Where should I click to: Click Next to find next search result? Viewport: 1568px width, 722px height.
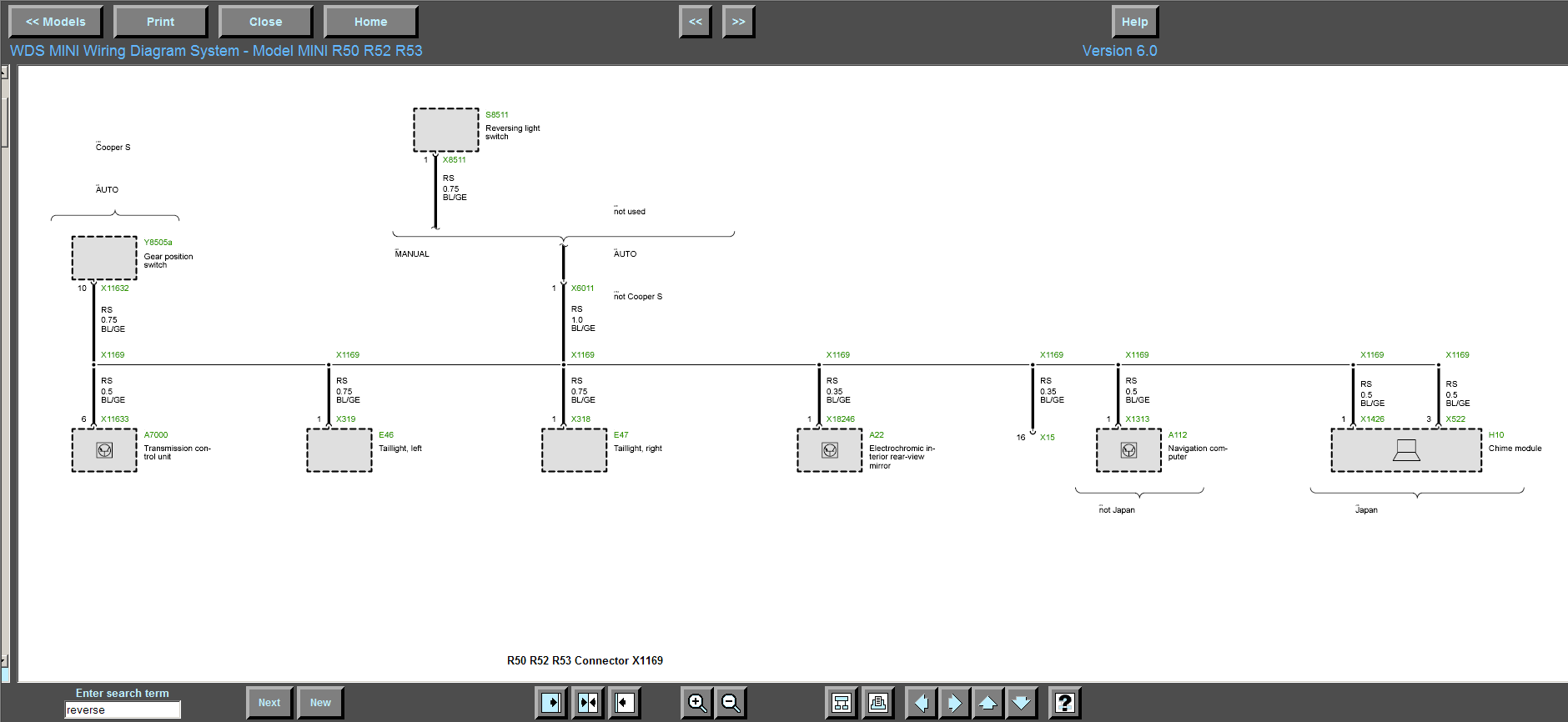[269, 703]
